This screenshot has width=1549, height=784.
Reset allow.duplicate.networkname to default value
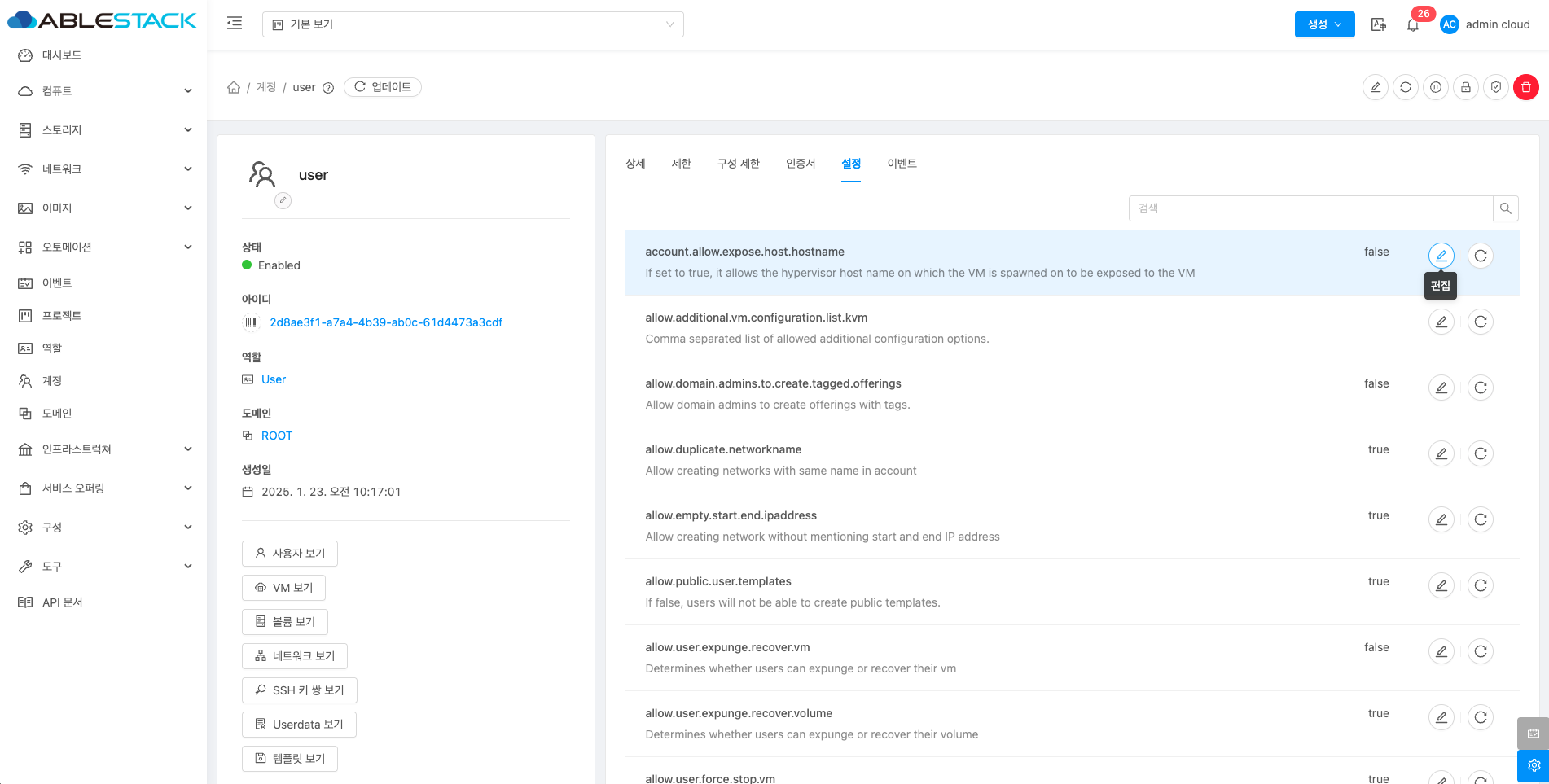(1480, 453)
